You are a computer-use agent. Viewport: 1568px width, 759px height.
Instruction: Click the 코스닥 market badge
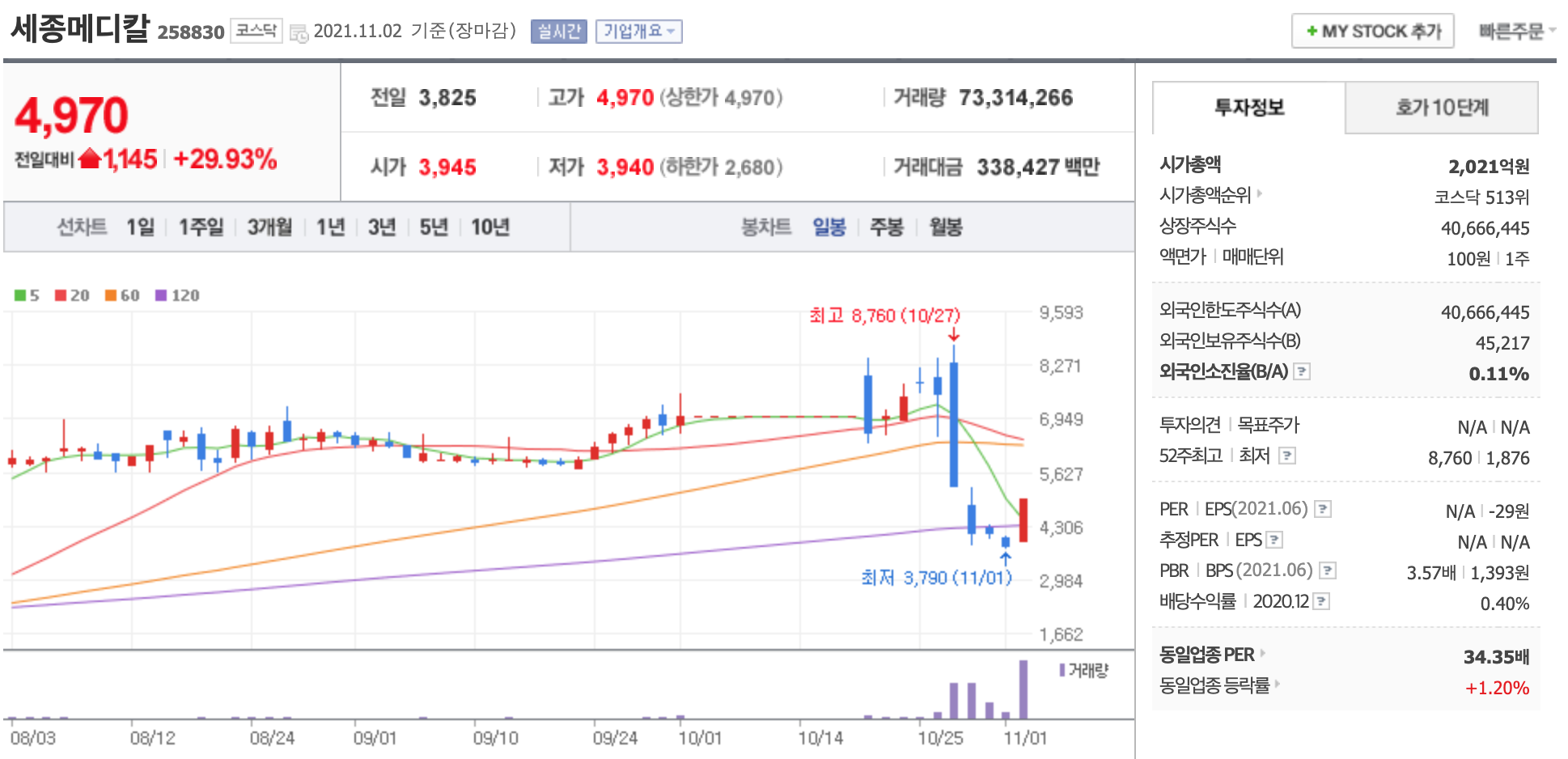tap(256, 31)
